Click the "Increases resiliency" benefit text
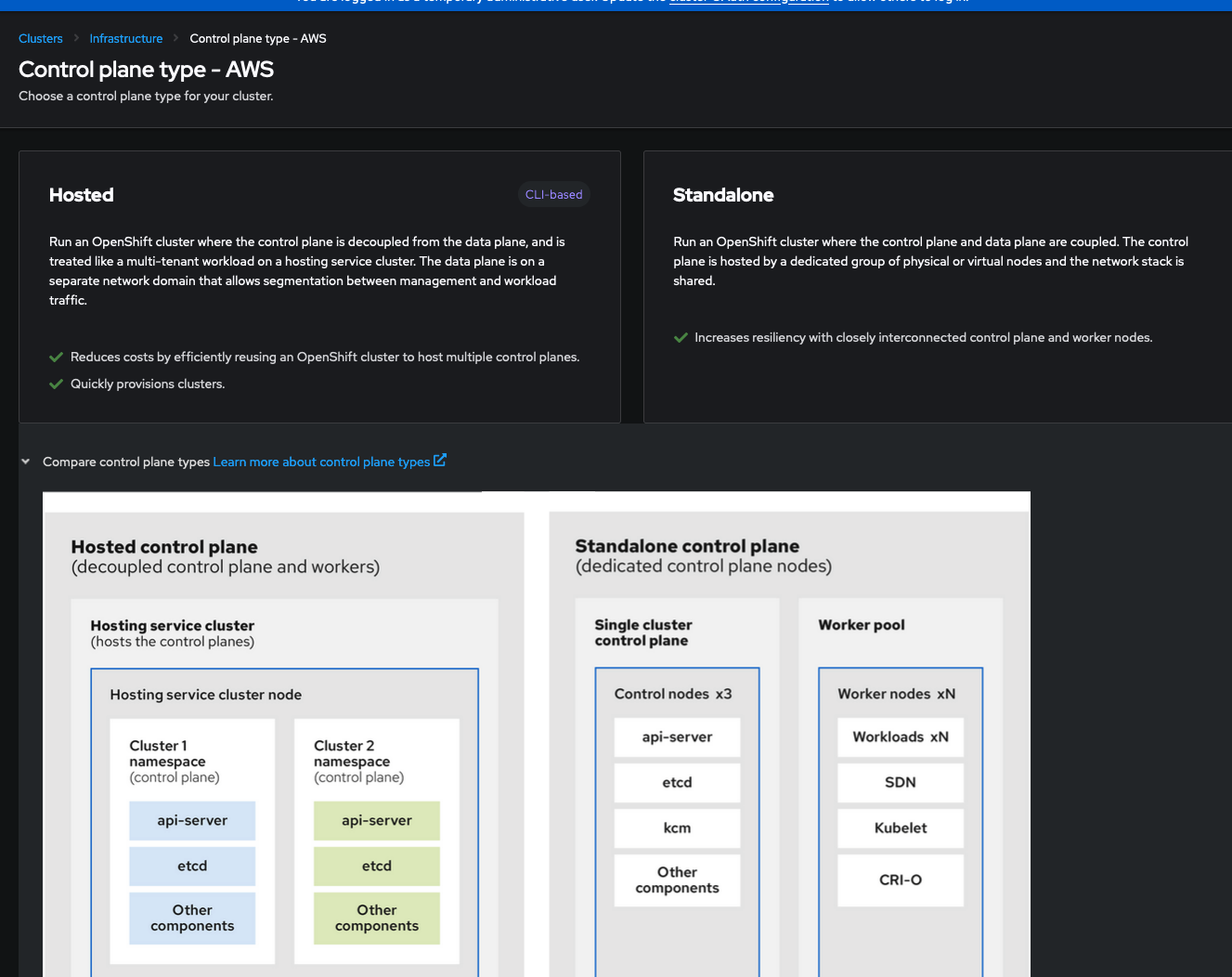This screenshot has height=977, width=1232. 924,338
